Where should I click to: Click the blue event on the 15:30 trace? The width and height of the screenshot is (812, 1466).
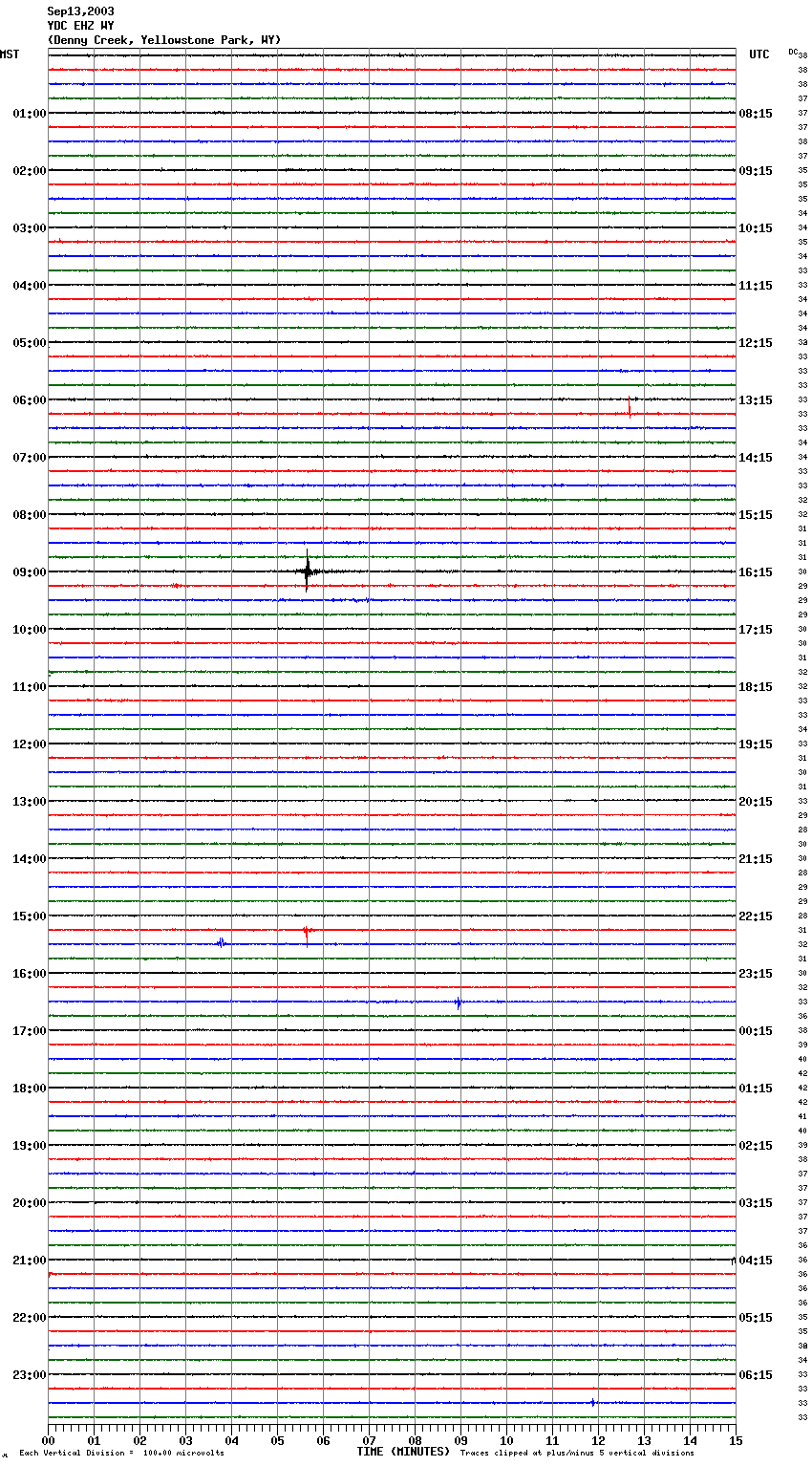(221, 943)
